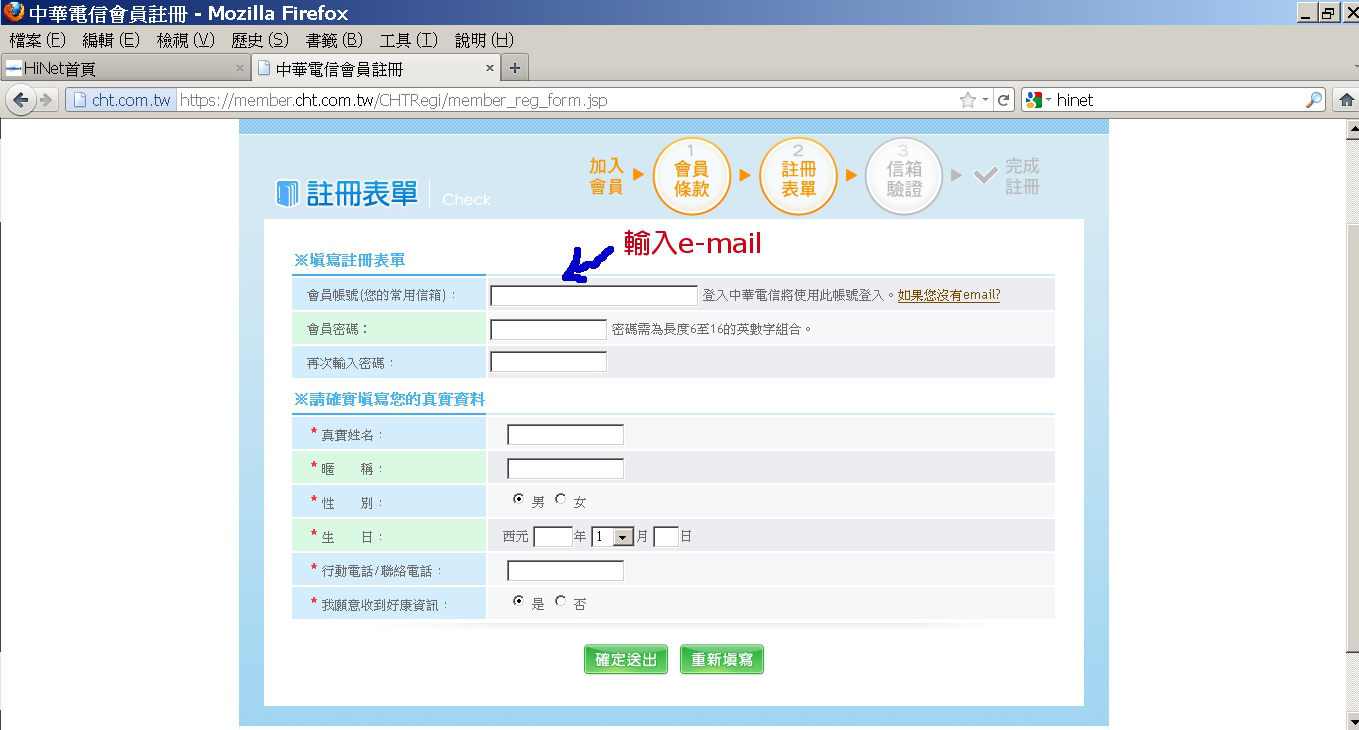Open the 檢視(V) menu
This screenshot has width=1359, height=730.
(x=186, y=40)
